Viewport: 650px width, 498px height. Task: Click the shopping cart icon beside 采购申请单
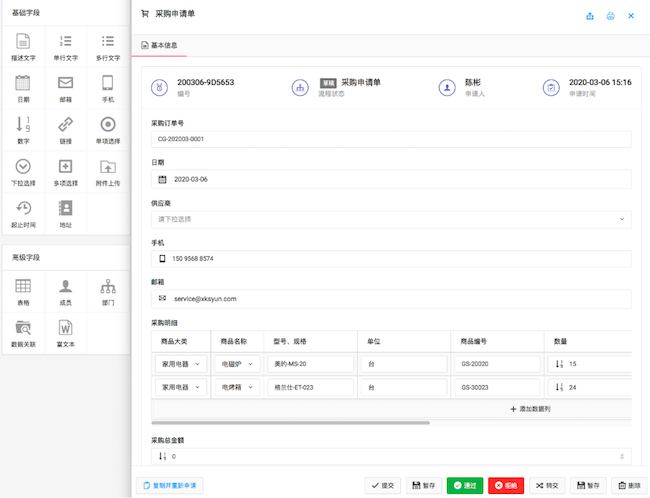click(145, 14)
